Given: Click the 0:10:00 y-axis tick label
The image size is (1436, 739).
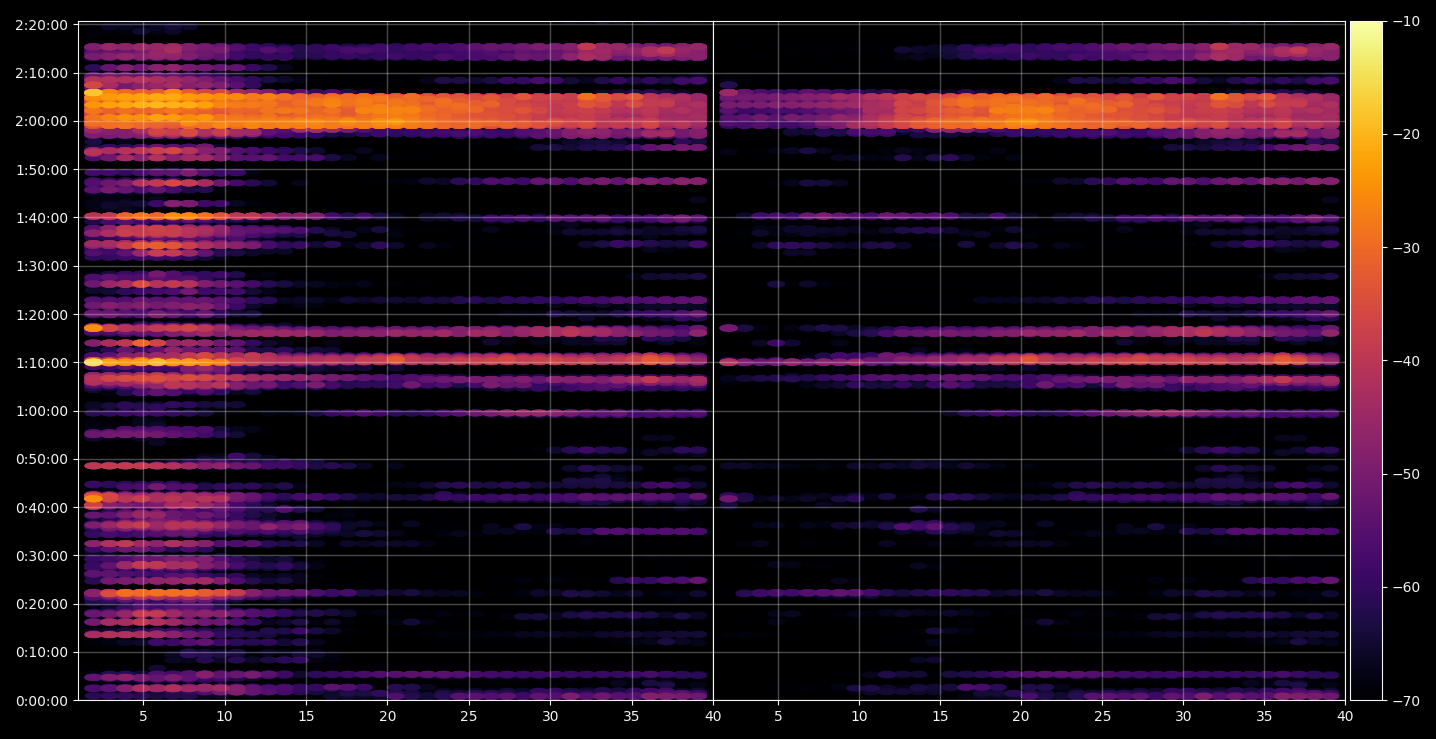Looking at the screenshot, I should click(x=42, y=653).
